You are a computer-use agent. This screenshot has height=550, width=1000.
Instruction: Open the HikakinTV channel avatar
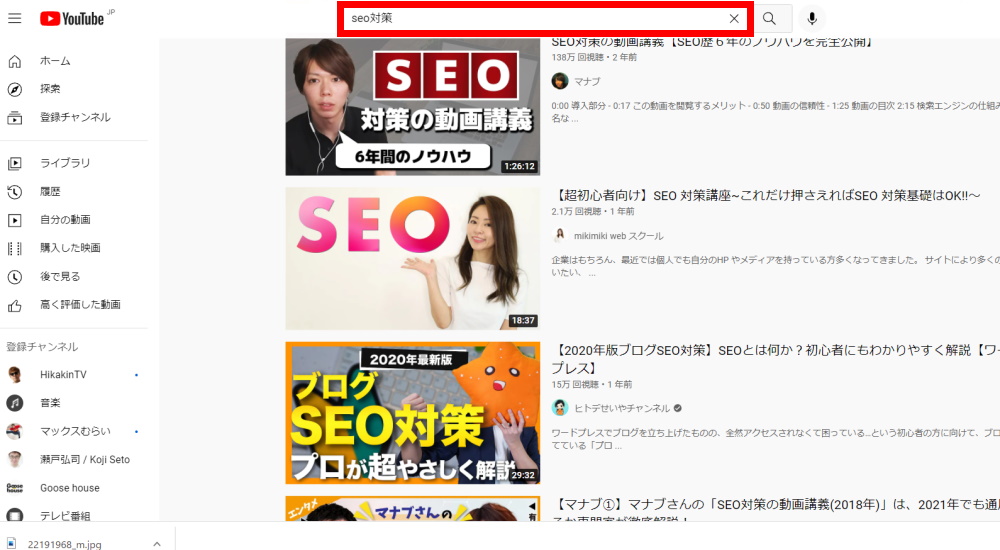coord(15,375)
